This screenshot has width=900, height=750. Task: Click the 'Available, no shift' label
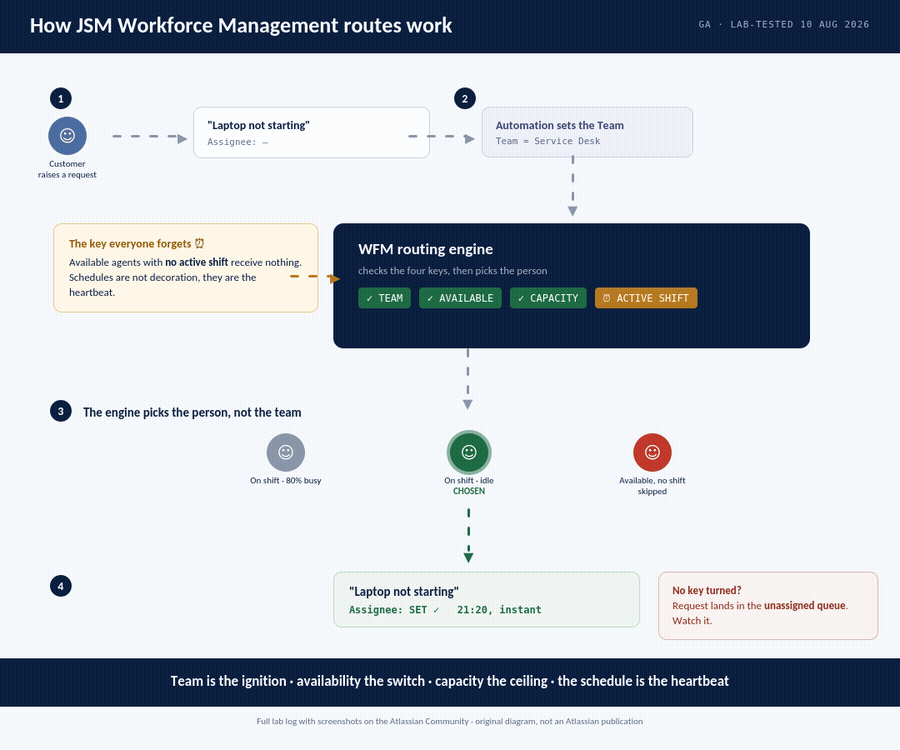[652, 480]
